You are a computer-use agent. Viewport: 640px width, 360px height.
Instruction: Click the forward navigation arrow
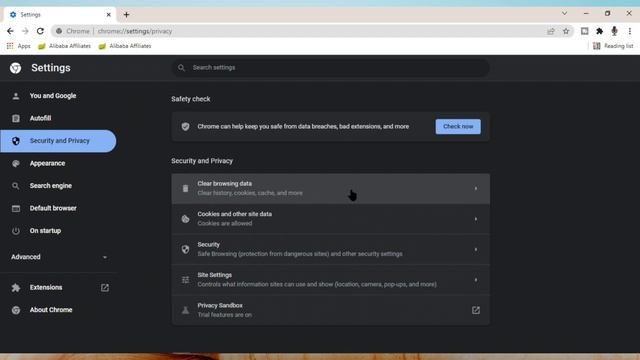click(25, 31)
